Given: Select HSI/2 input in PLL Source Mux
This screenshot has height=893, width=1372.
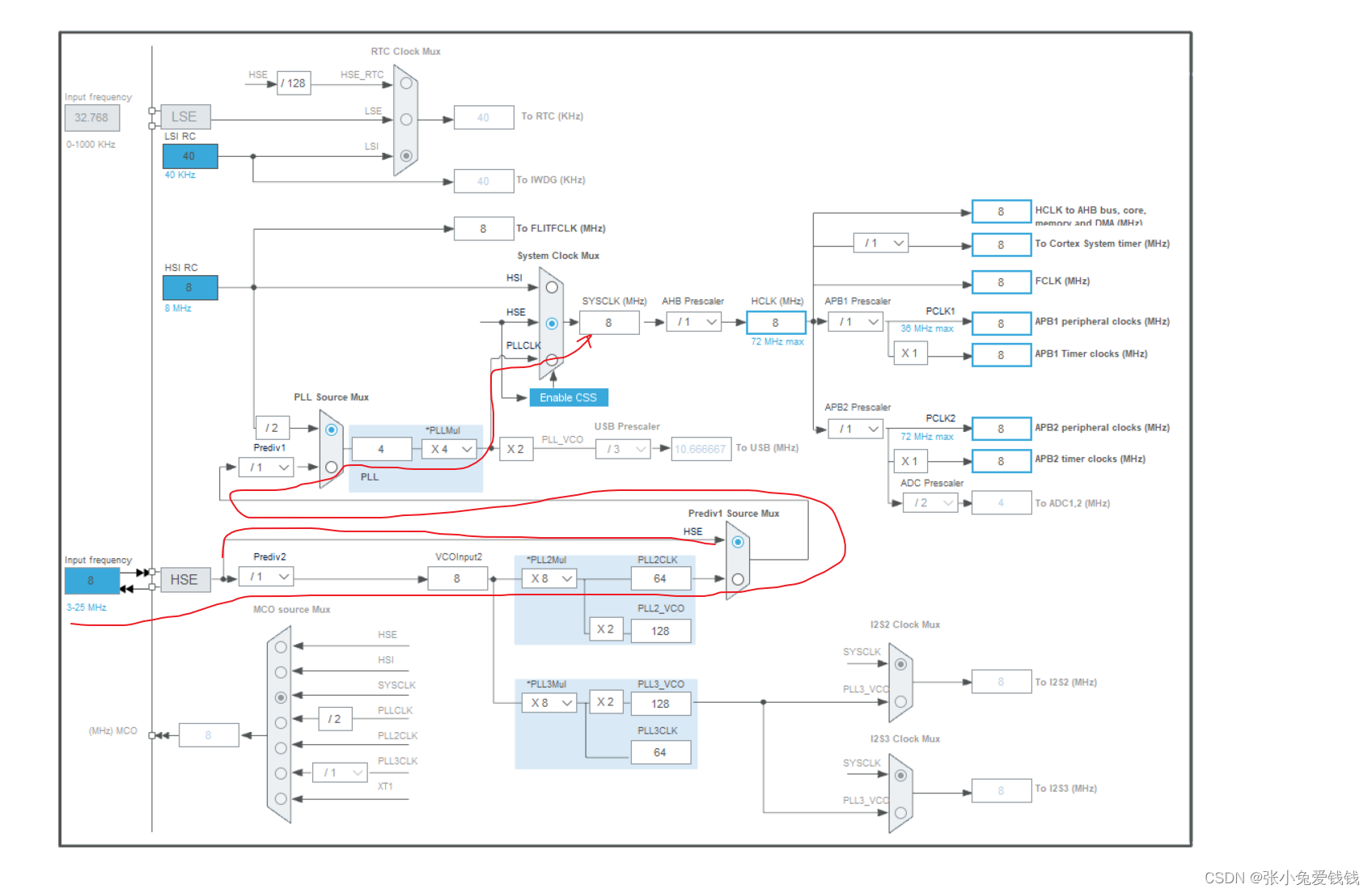Looking at the screenshot, I should pyautogui.click(x=331, y=430).
